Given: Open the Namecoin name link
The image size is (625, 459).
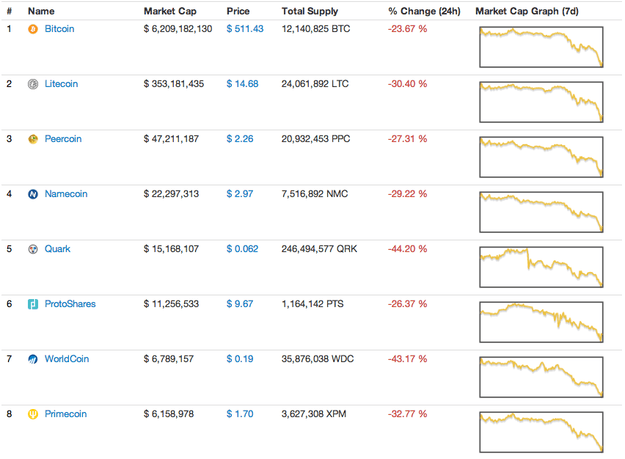Looking at the screenshot, I should [x=66, y=194].
